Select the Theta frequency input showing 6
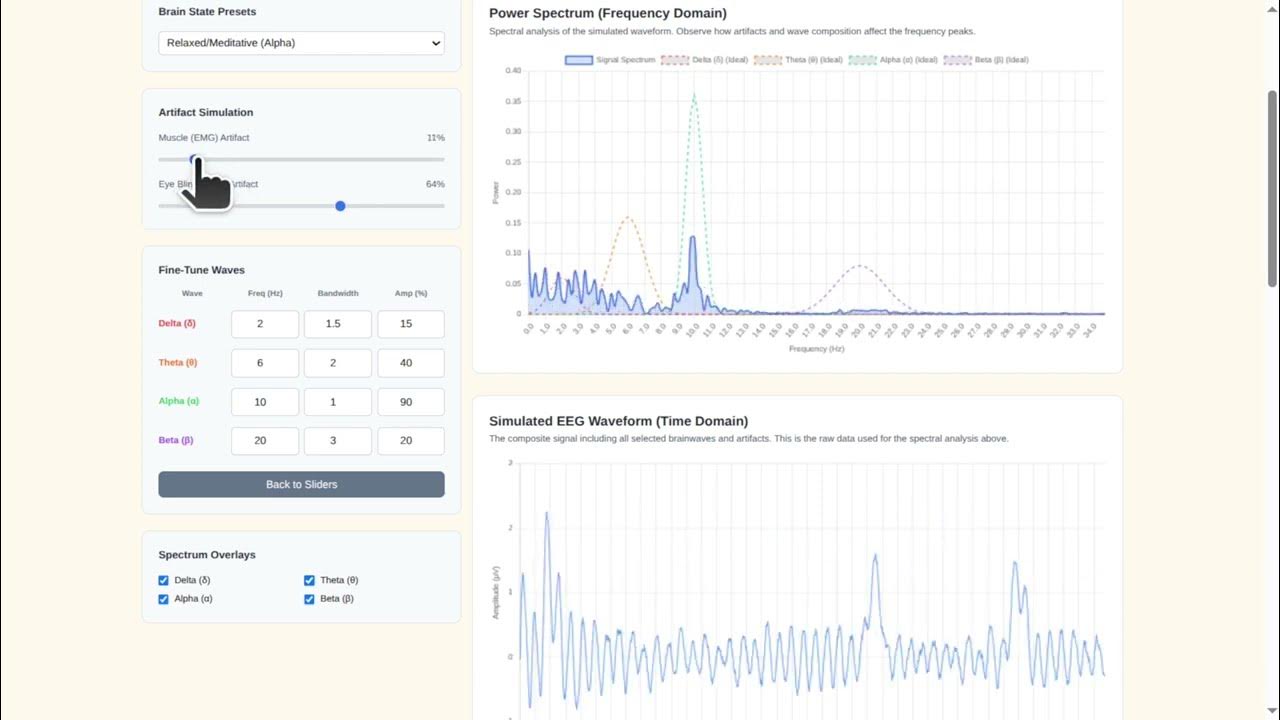This screenshot has height=720, width=1280. (x=264, y=362)
